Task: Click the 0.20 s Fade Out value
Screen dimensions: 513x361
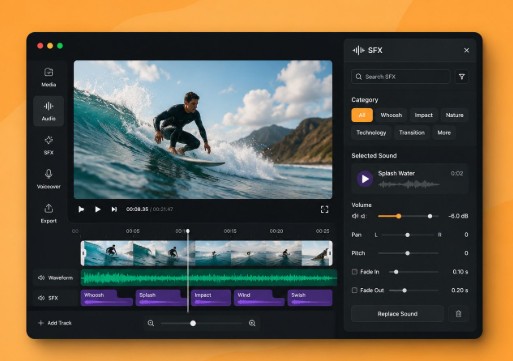Action: tap(459, 290)
